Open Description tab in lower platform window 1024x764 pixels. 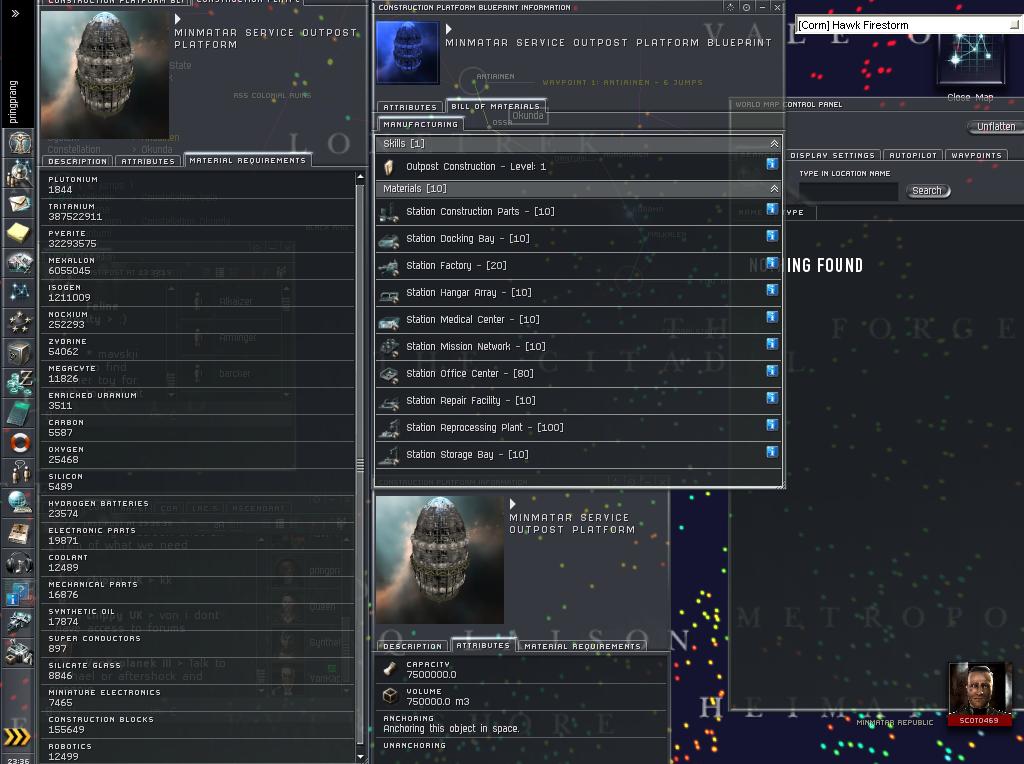click(x=412, y=646)
